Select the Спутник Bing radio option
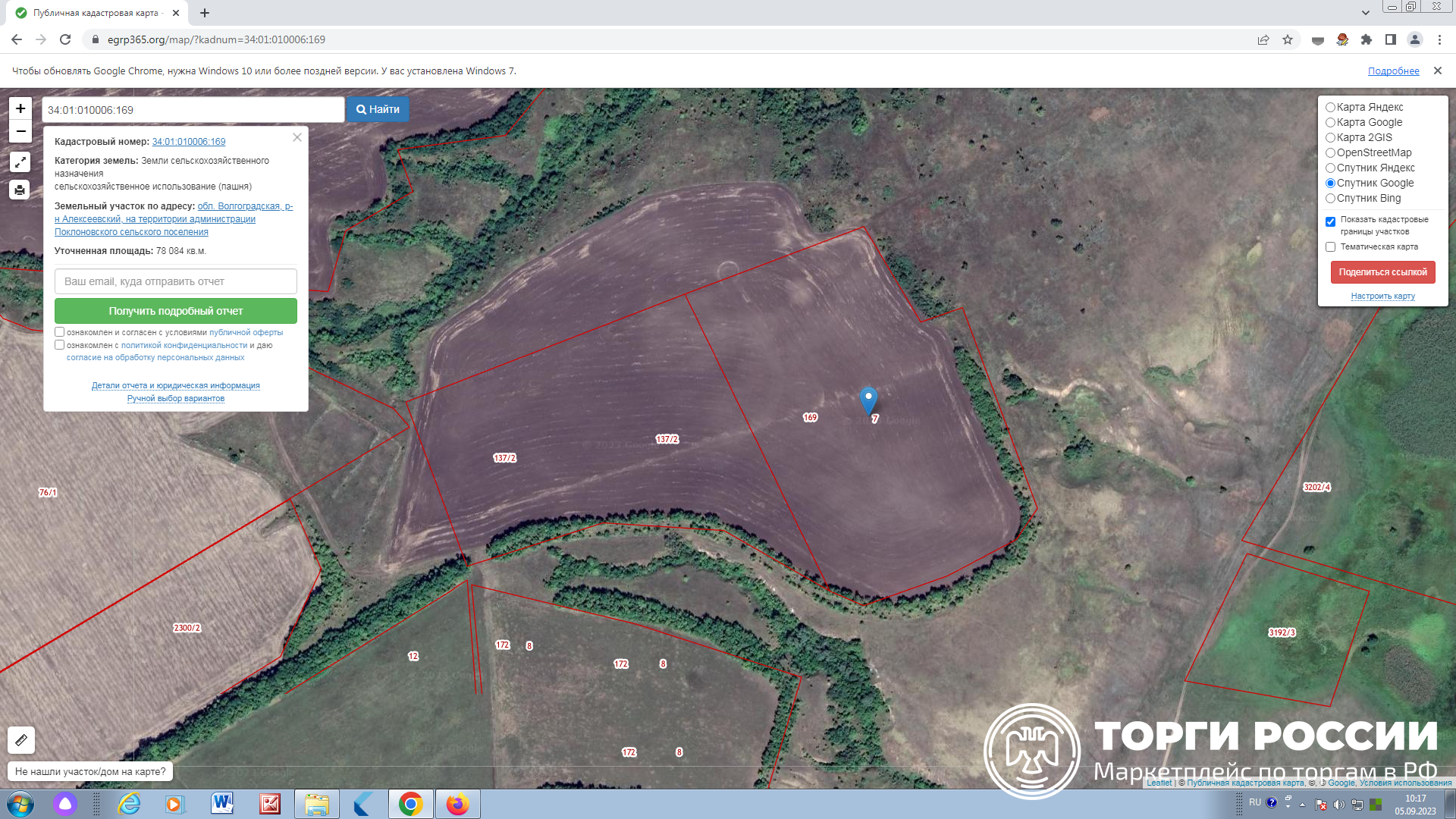The image size is (1456, 819). [x=1330, y=199]
